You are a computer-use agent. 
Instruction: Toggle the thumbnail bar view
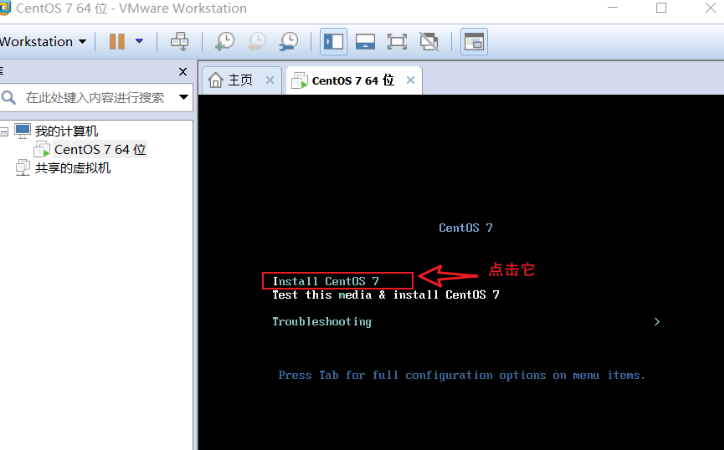365,42
